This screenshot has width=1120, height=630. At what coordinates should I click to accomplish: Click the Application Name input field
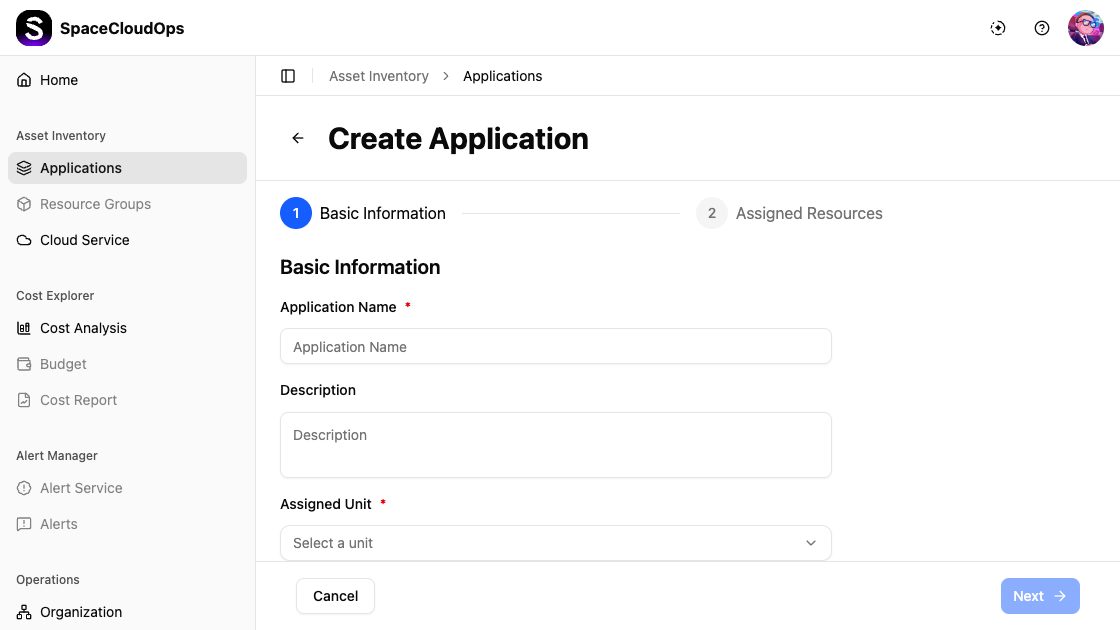click(555, 347)
